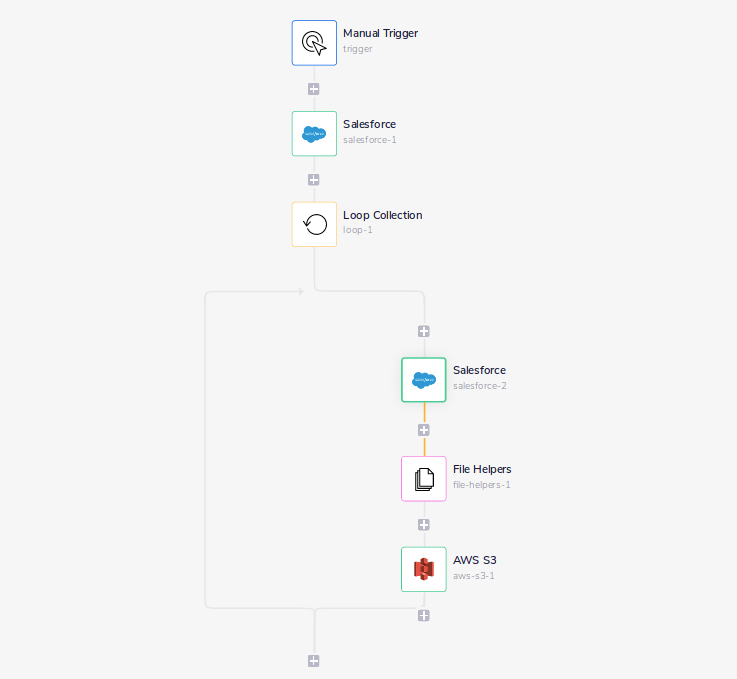Select the AWS S3 red bucket icon
737x679 pixels.
(424, 569)
